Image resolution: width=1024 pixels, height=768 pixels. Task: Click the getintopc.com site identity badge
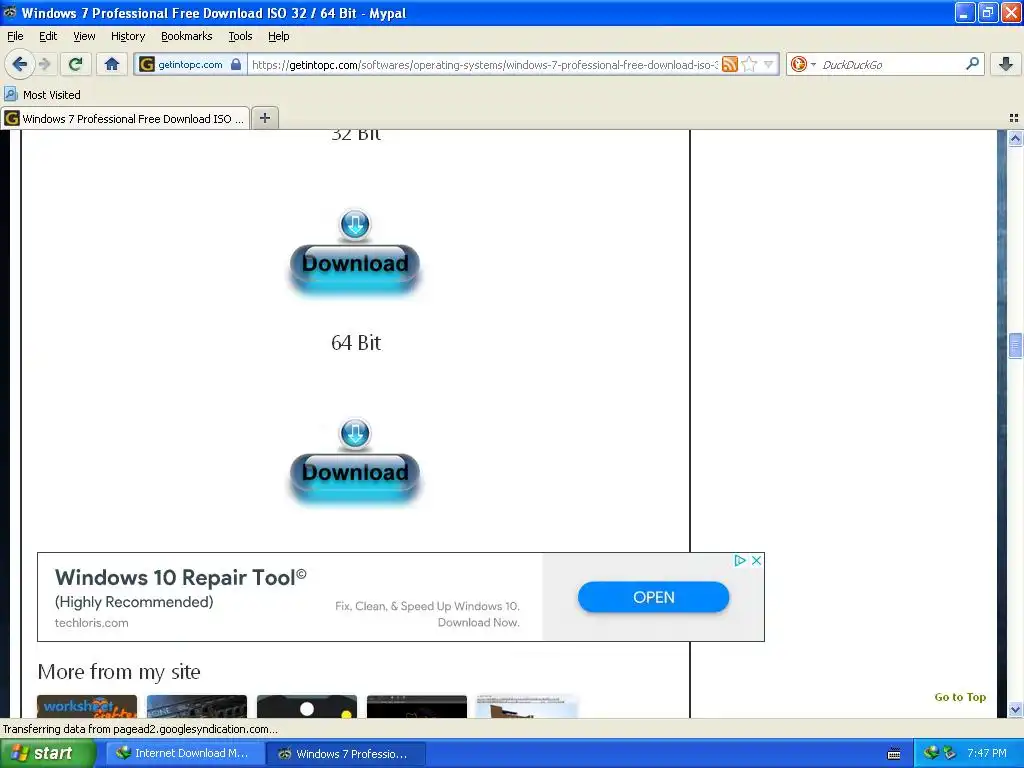(190, 64)
